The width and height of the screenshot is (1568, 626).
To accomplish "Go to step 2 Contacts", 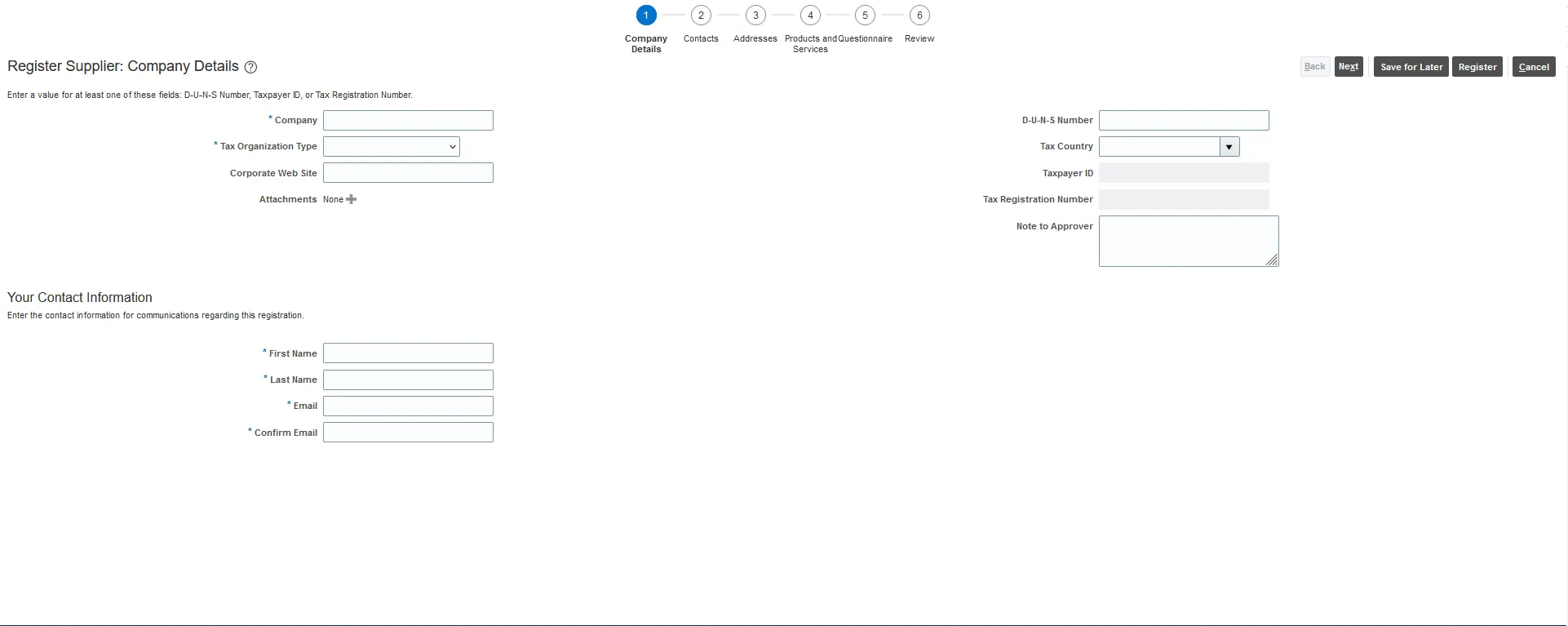I will coord(700,16).
